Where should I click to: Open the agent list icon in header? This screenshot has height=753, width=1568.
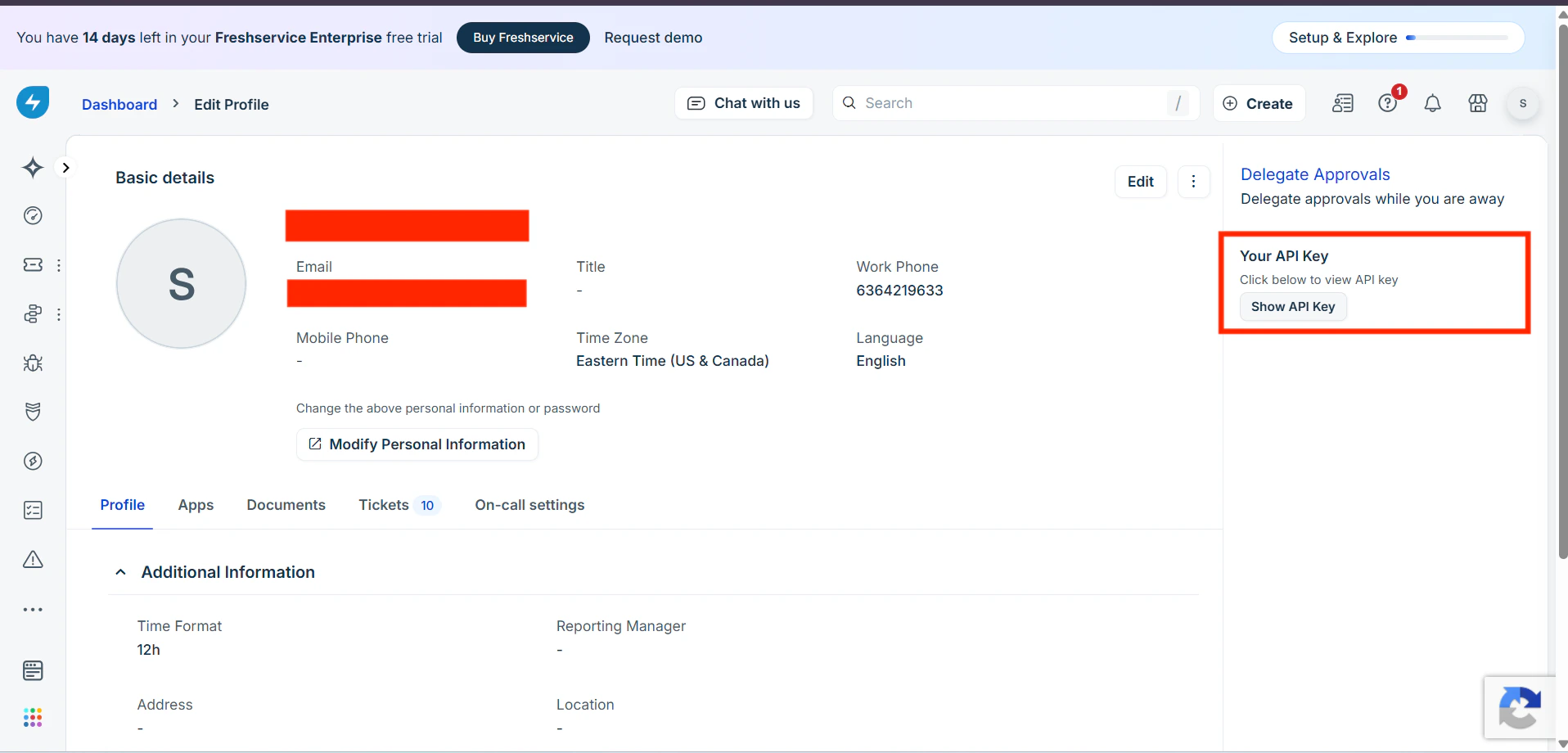pos(1343,103)
